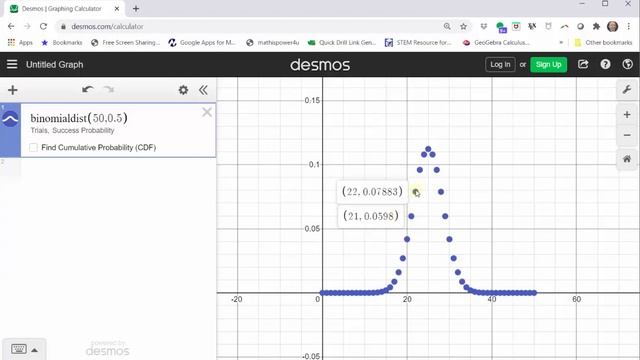Zoom in on the graph
Image resolution: width=640 pixels, height=360 pixels.
(627, 115)
